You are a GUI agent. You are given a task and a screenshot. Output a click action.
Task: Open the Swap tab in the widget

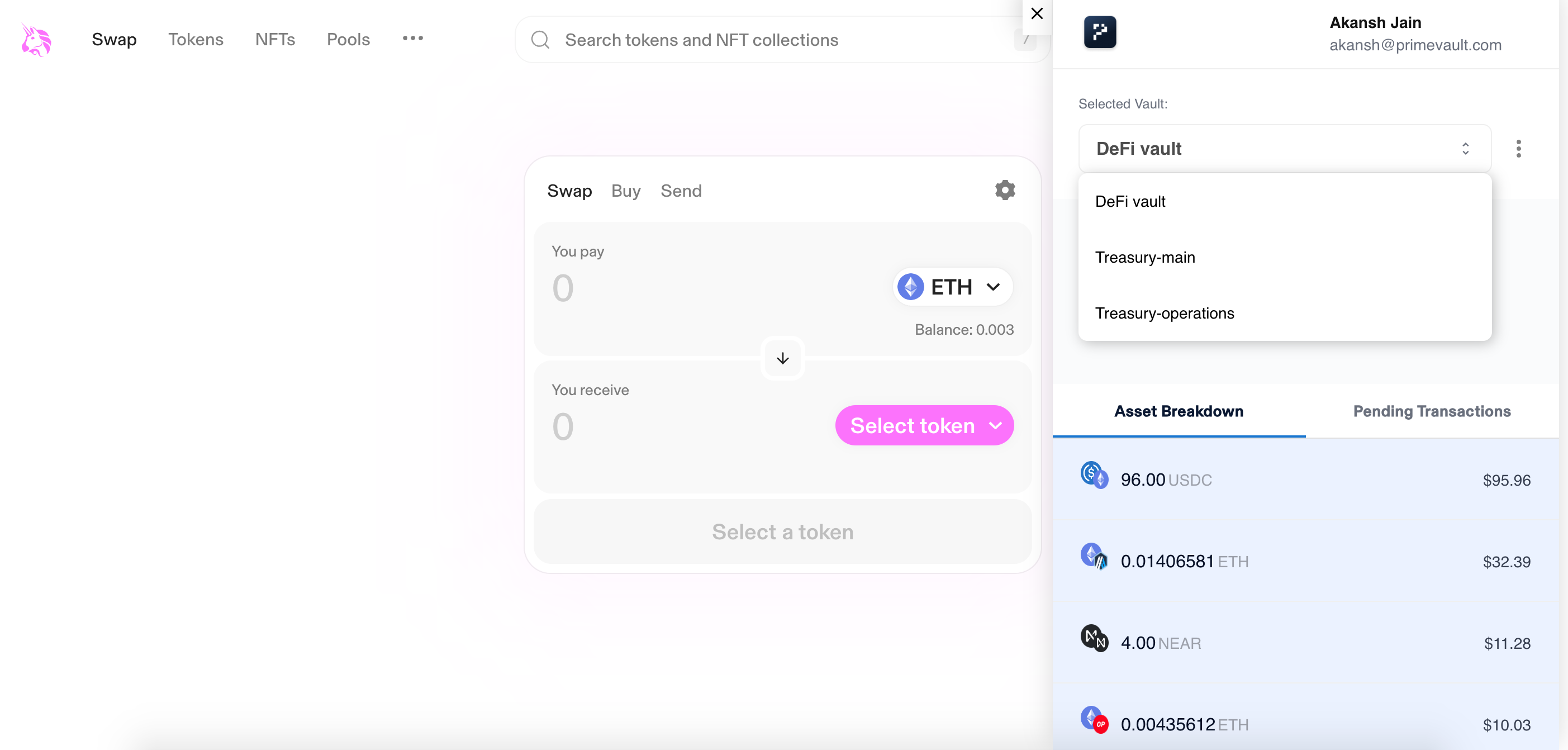pyautogui.click(x=569, y=191)
